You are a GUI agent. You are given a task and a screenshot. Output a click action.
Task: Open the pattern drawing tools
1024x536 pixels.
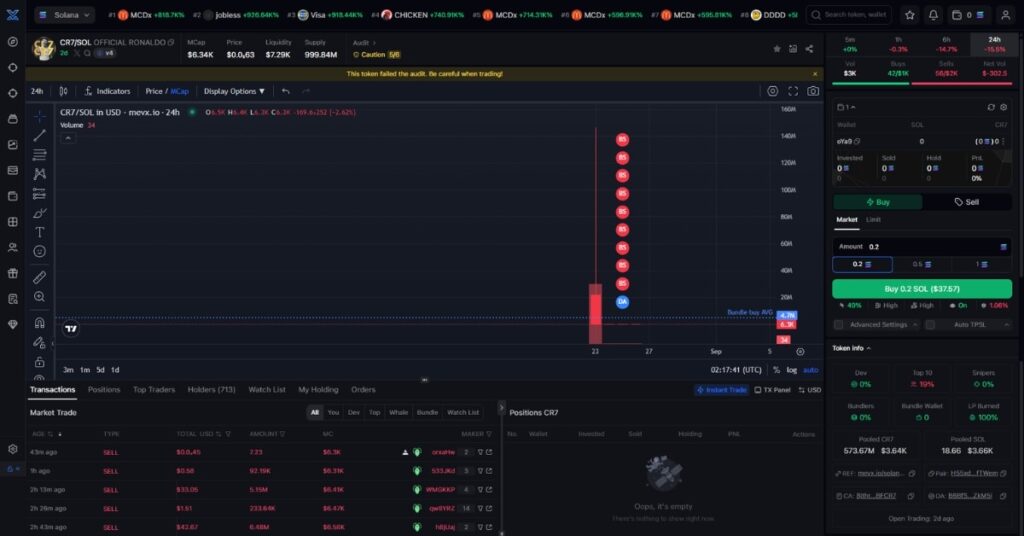[39, 174]
